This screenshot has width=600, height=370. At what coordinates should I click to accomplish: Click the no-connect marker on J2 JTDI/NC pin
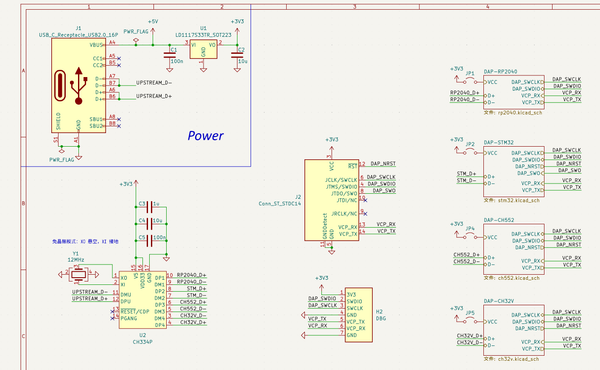tap(365, 200)
